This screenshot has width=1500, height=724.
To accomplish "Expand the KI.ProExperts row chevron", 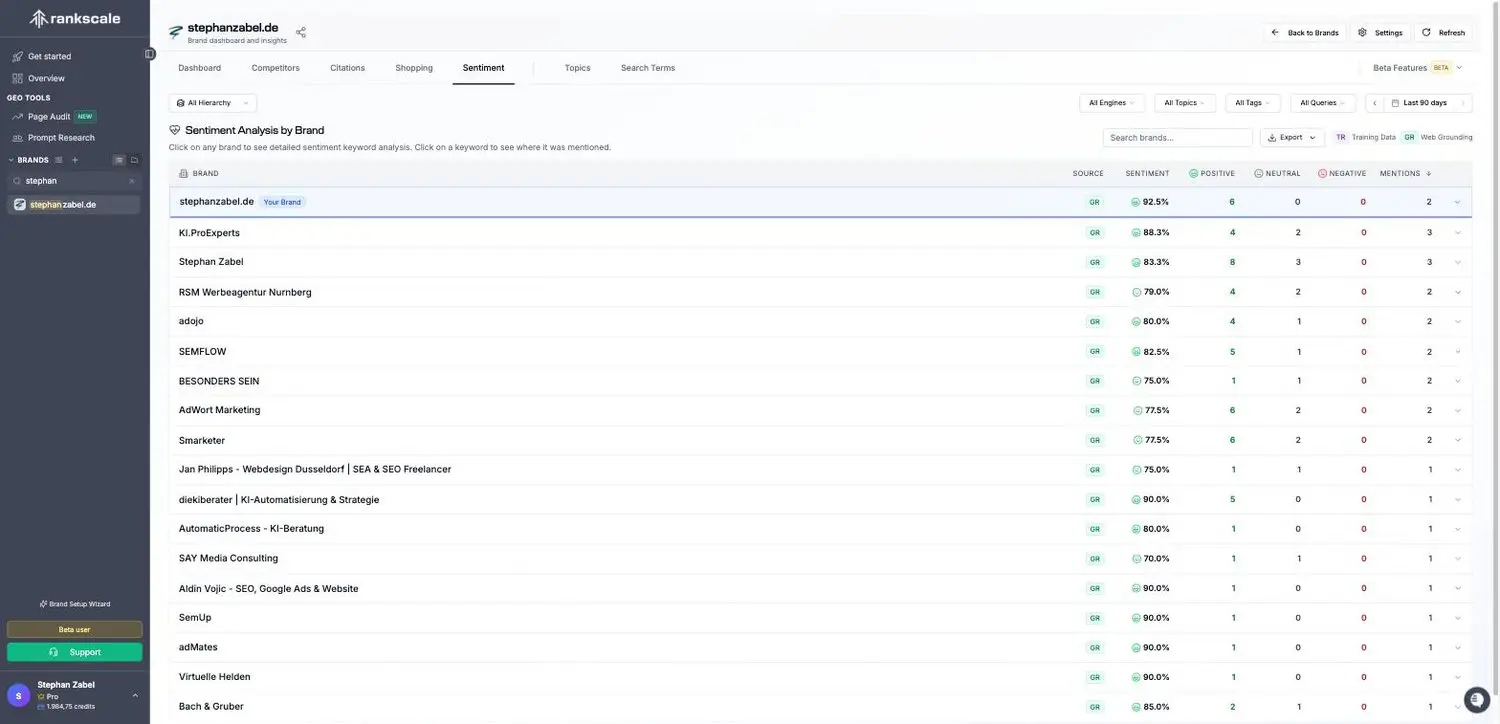I will tap(1457, 233).
